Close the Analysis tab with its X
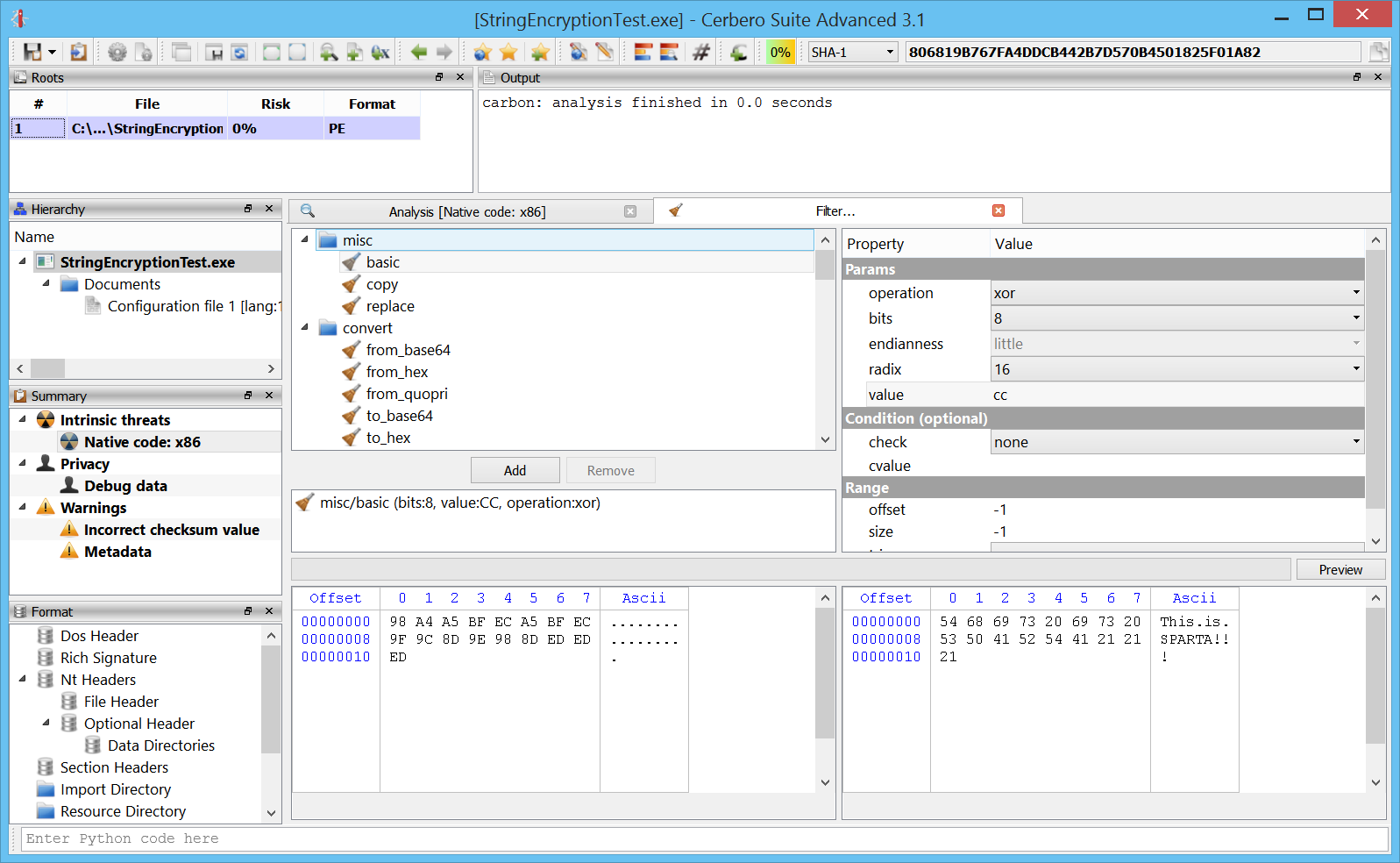 630,211
